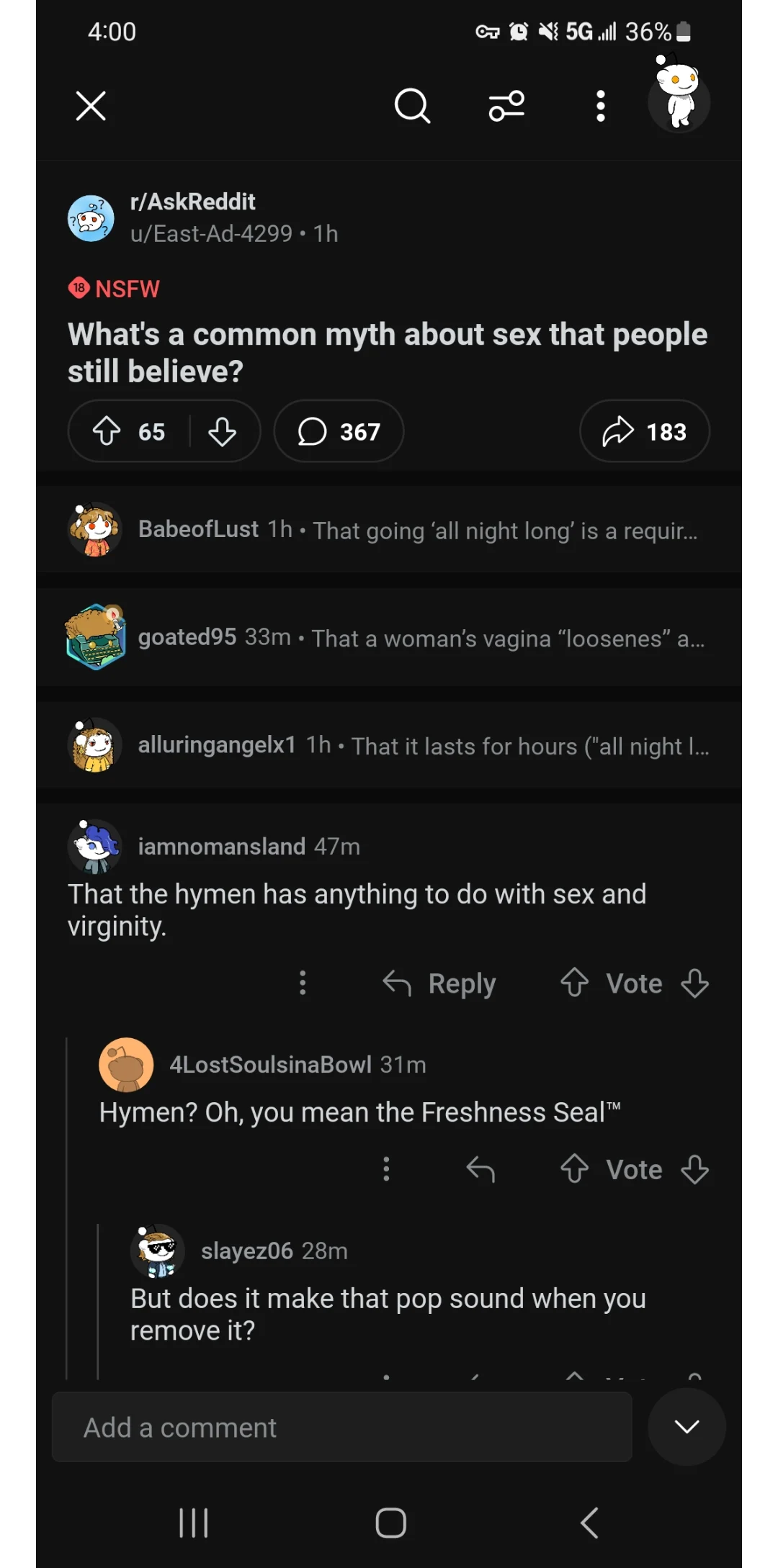Share the post via 183 share button
Image resolution: width=778 pixels, height=1568 pixels.
click(x=644, y=431)
